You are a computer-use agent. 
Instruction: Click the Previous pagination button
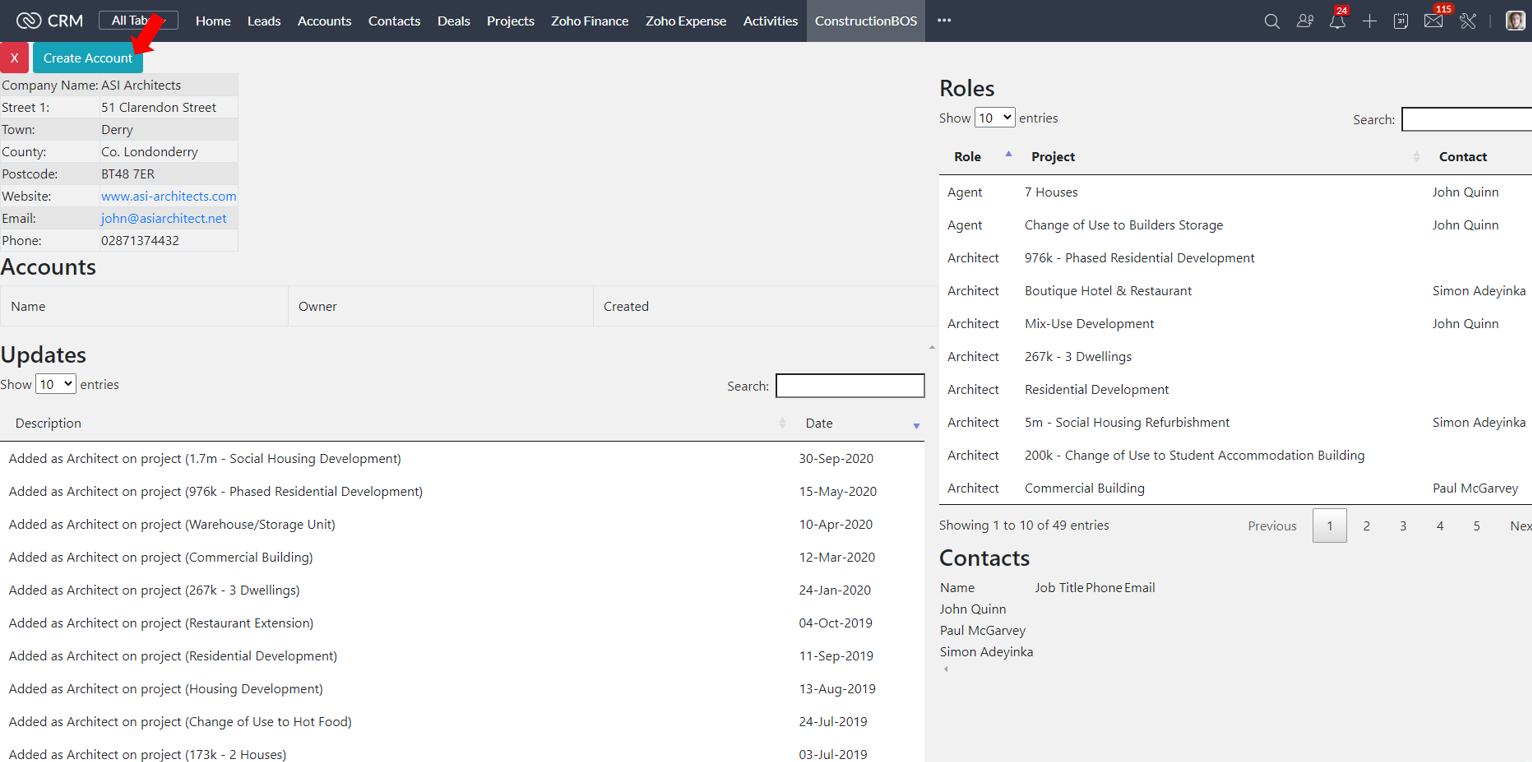coord(1272,526)
